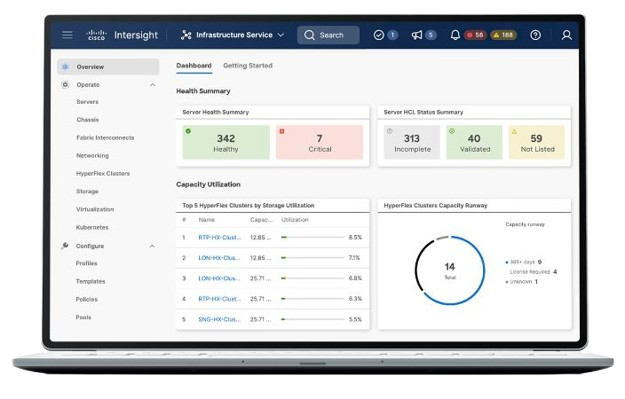Image resolution: width=625 pixels, height=399 pixels.
Task: Click the requests count badge 1
Action: point(392,35)
